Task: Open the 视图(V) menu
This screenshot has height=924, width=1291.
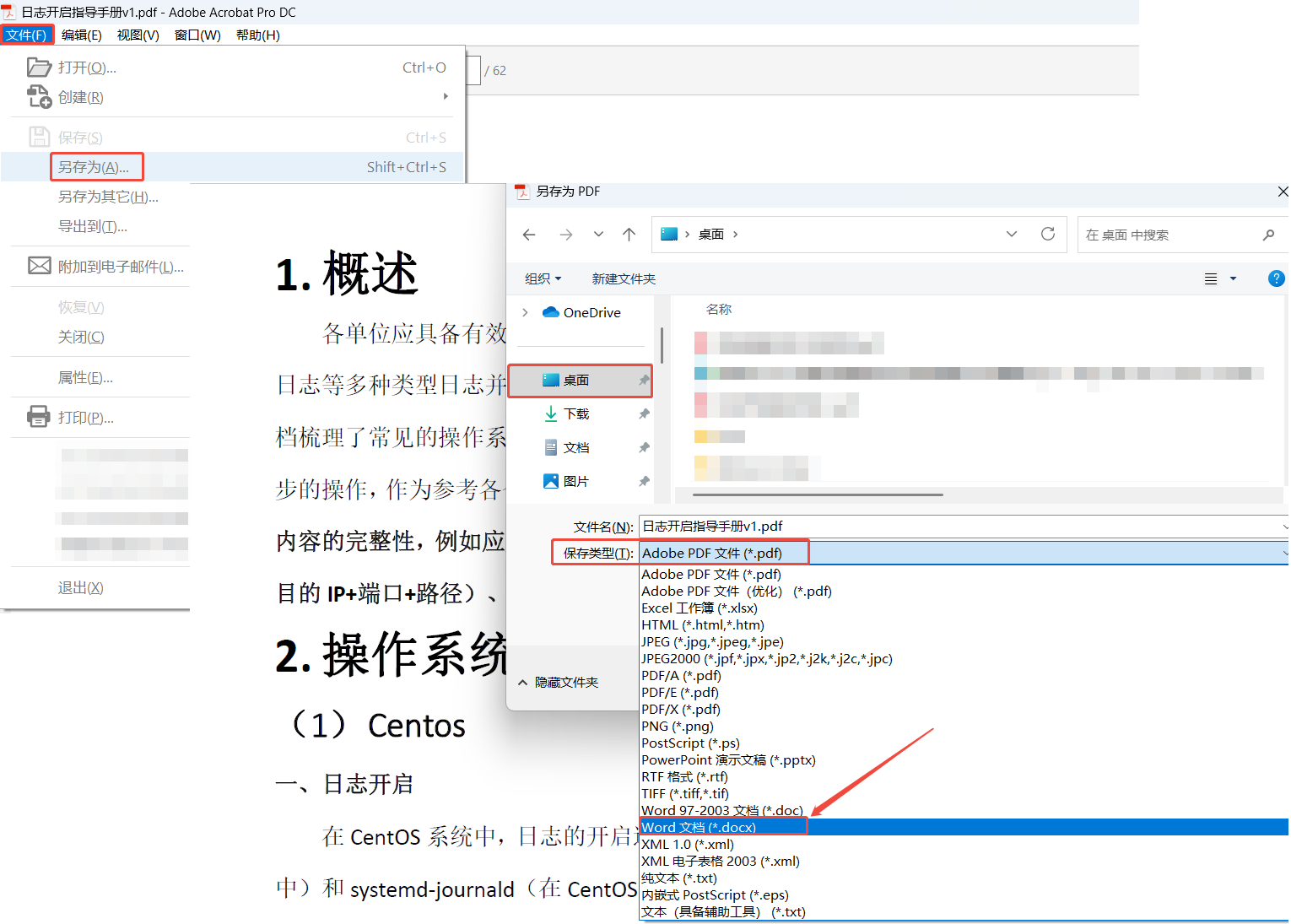Action: click(138, 35)
